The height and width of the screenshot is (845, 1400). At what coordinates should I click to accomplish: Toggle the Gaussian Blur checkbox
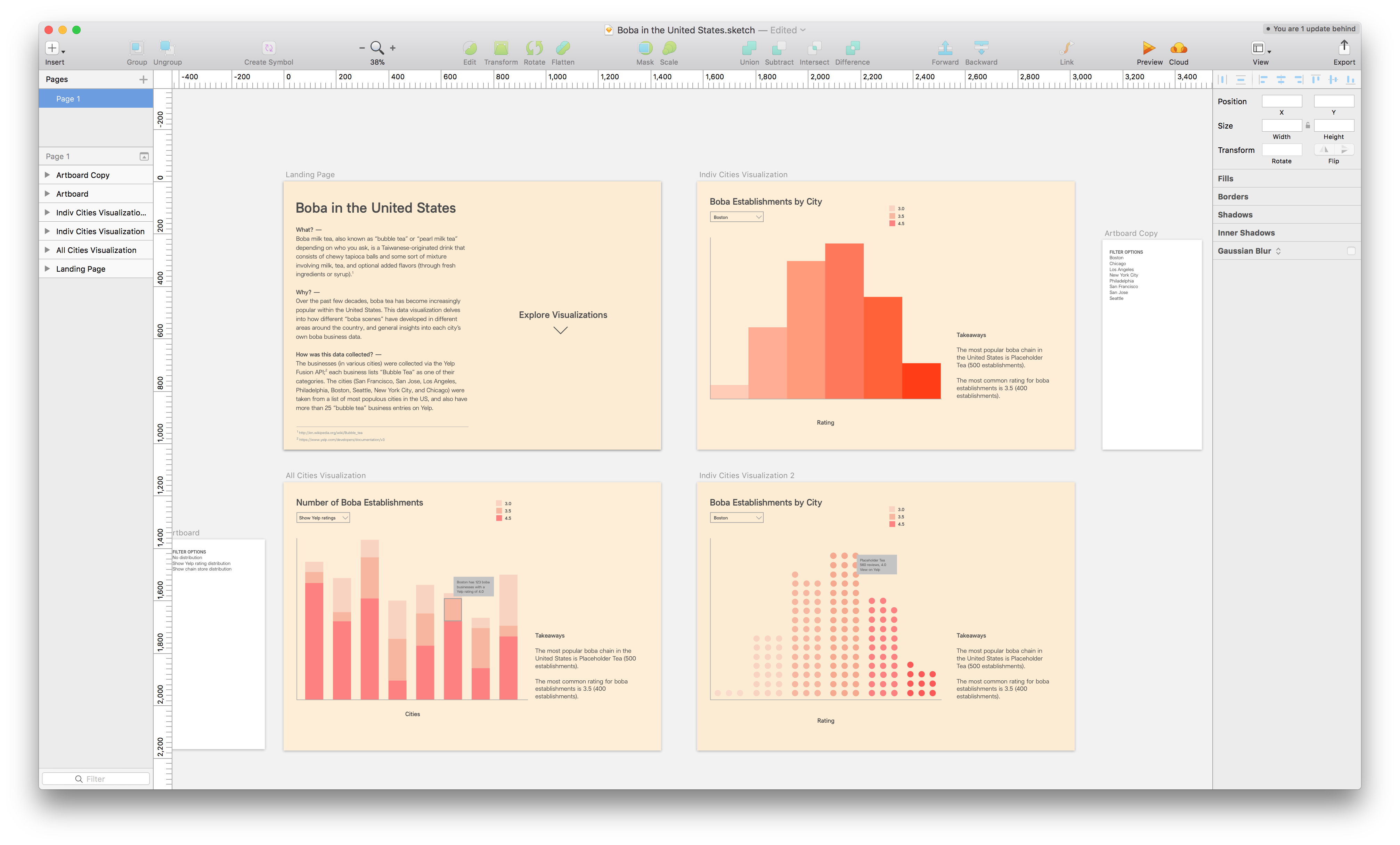[x=1351, y=251]
